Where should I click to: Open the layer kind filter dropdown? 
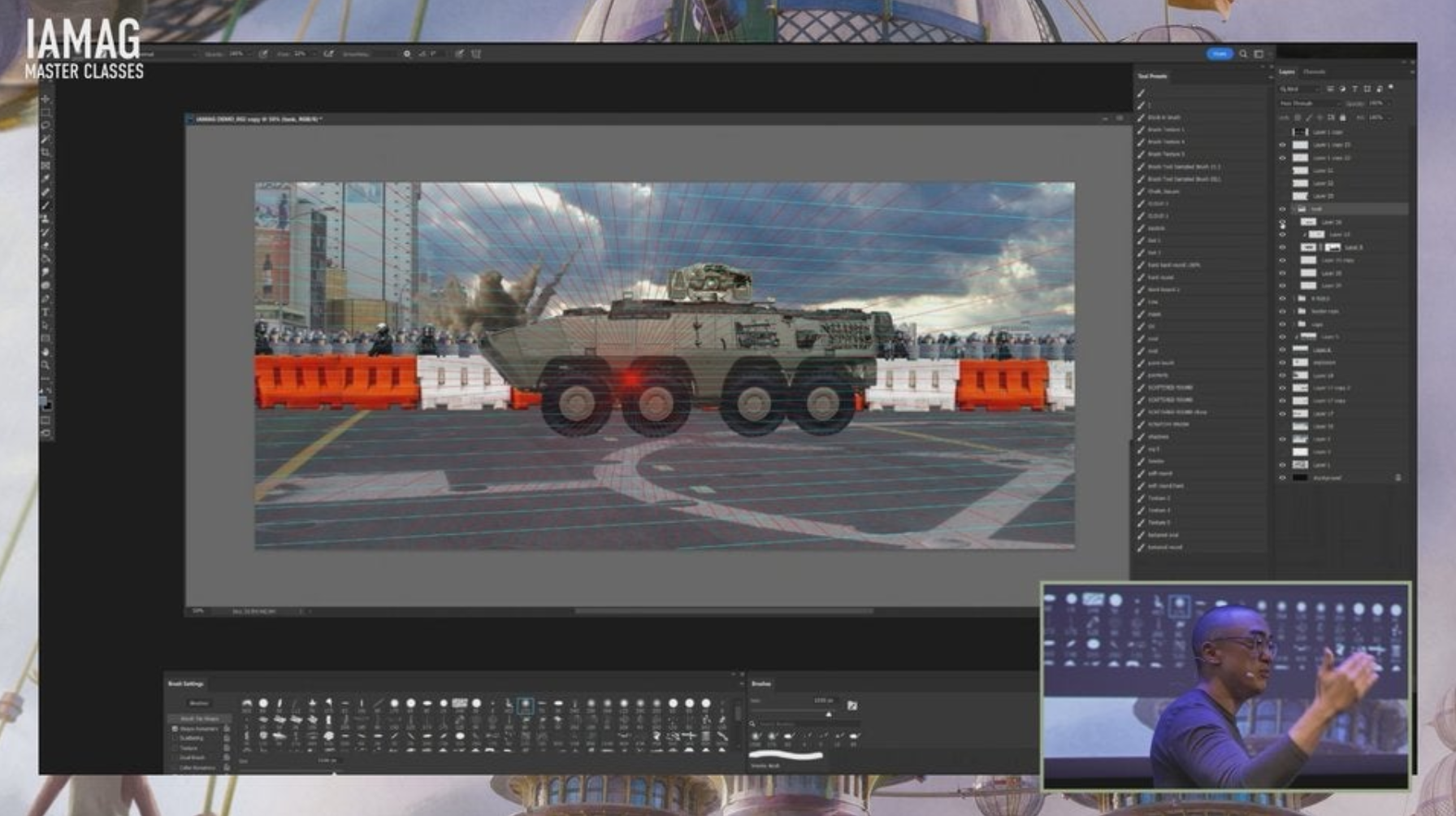point(1298,89)
